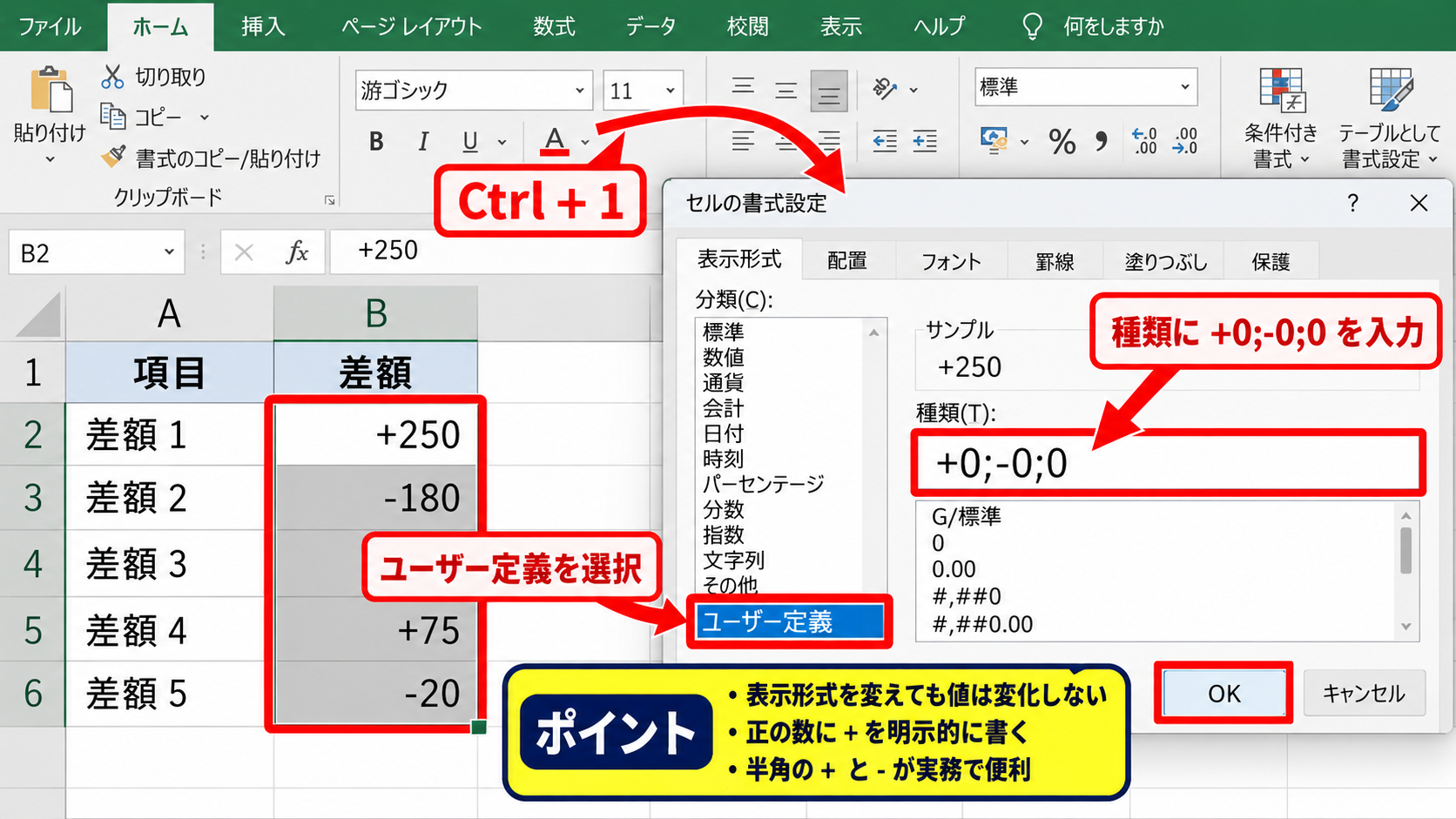Select #,##0.00 in the format list

pos(982,624)
